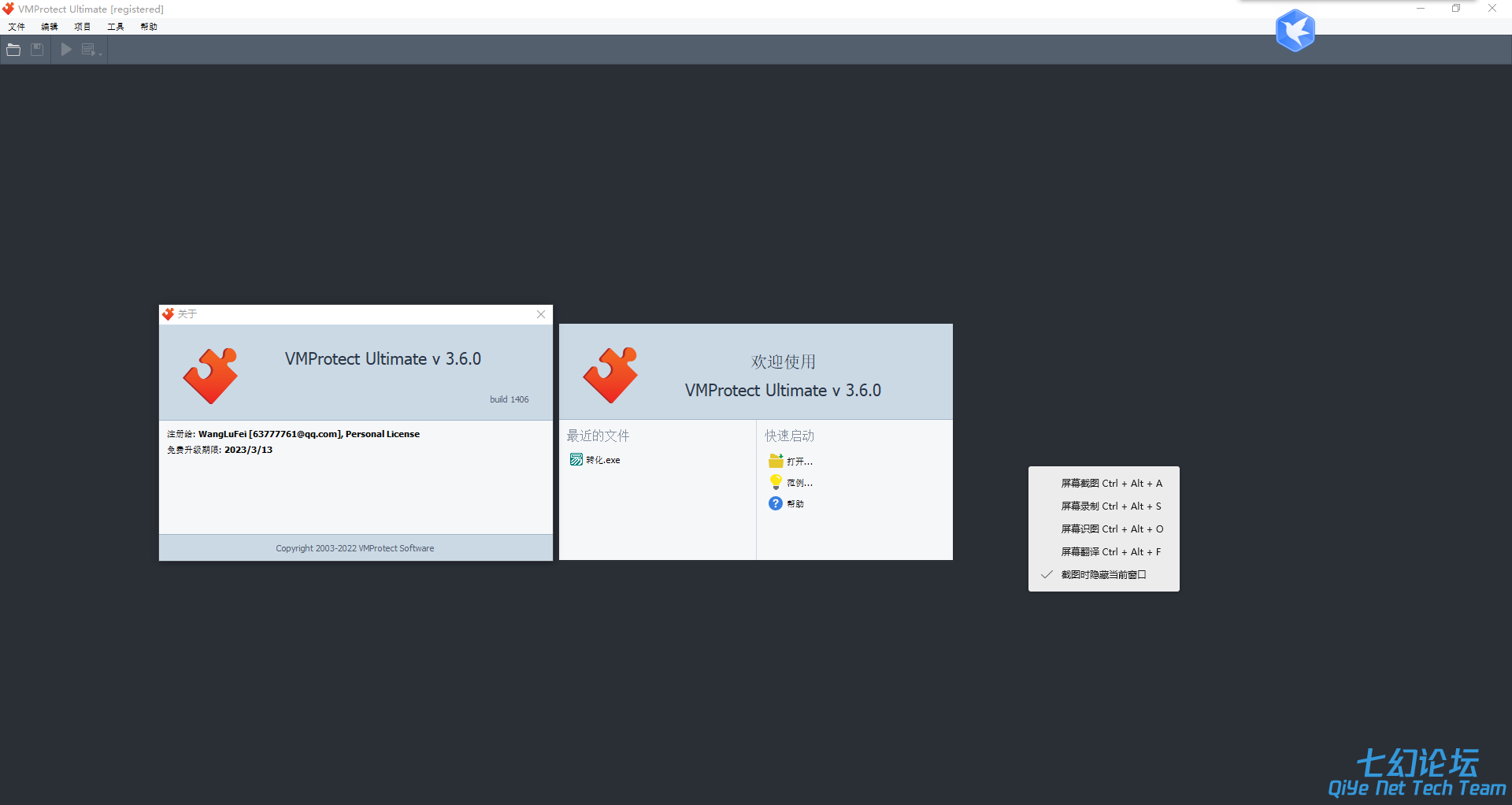Click VMProtect Ultimate v 3.6.0 in 关于 dialog
The width and height of the screenshot is (1512, 805).
(x=383, y=359)
